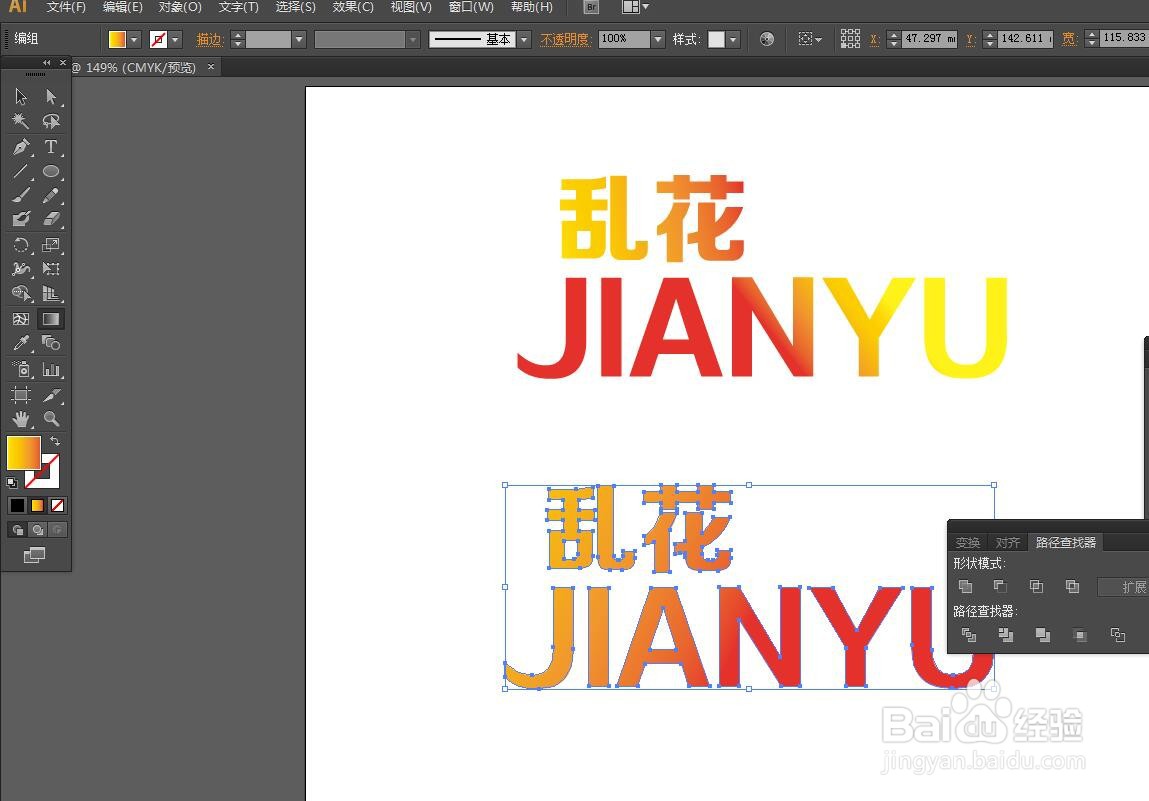
Task: Set stroke to None in toolbar
Action: pyautogui.click(x=57, y=505)
